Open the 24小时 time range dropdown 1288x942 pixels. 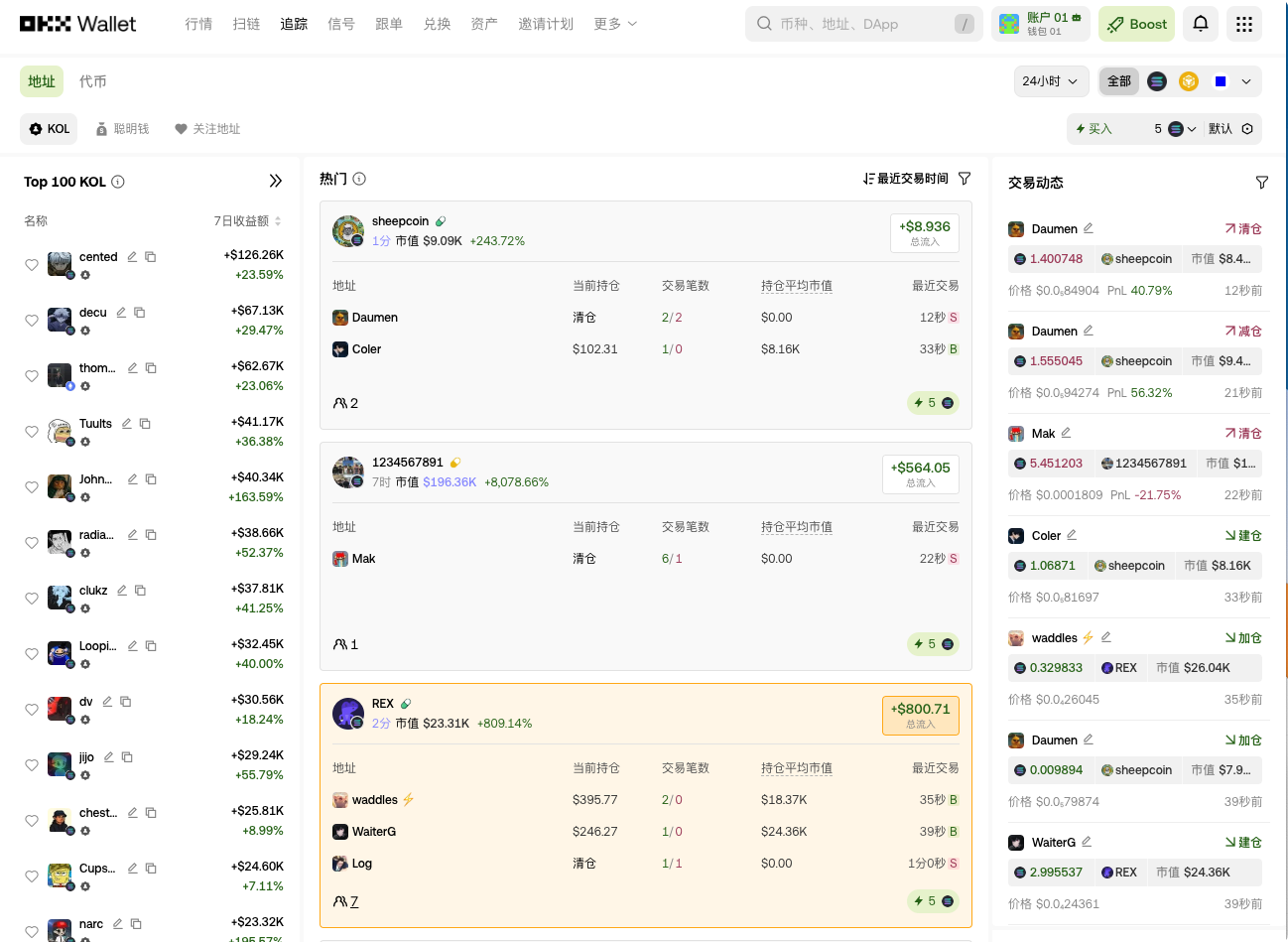(1050, 81)
